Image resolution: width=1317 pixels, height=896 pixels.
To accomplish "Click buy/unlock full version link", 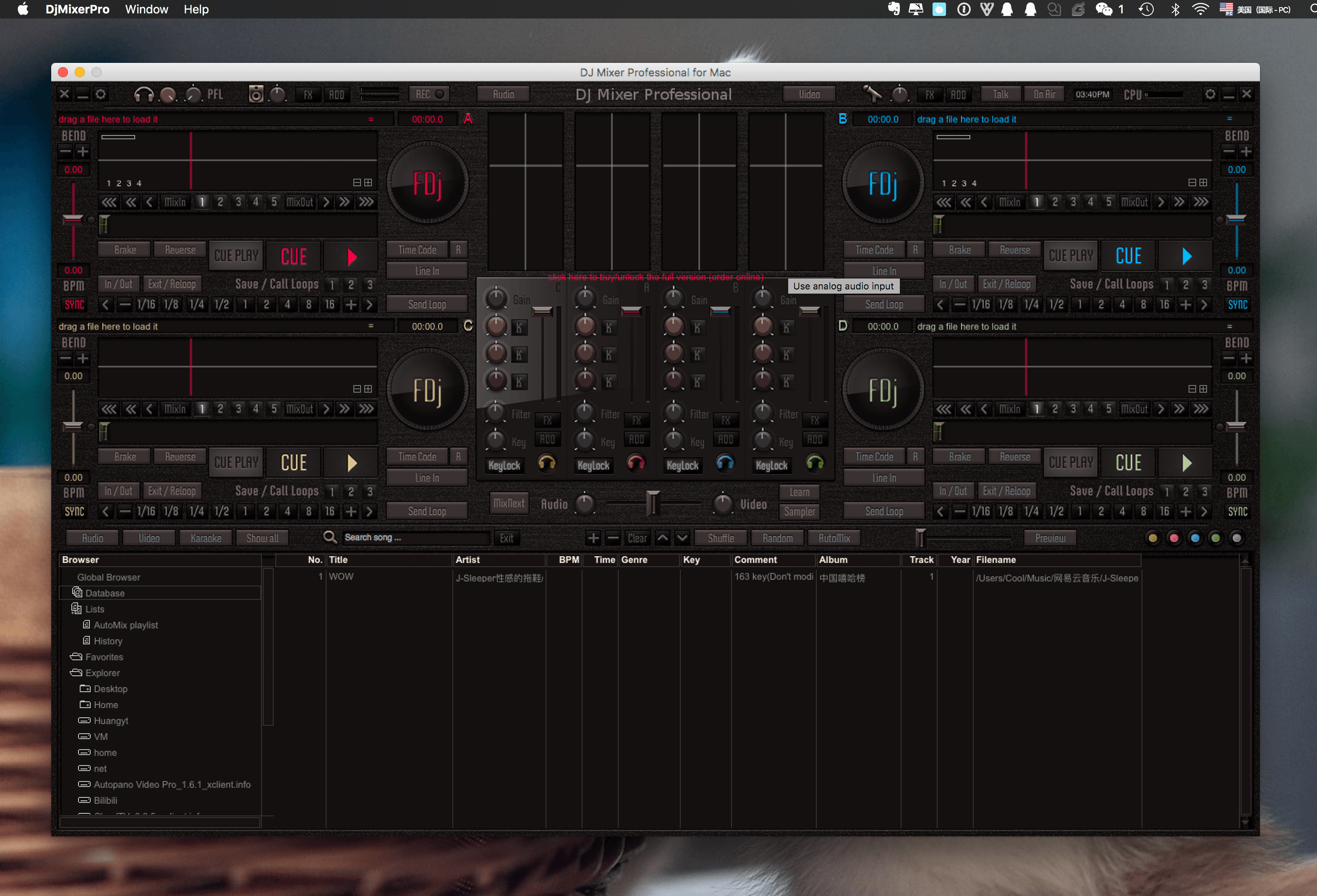I will tap(656, 277).
